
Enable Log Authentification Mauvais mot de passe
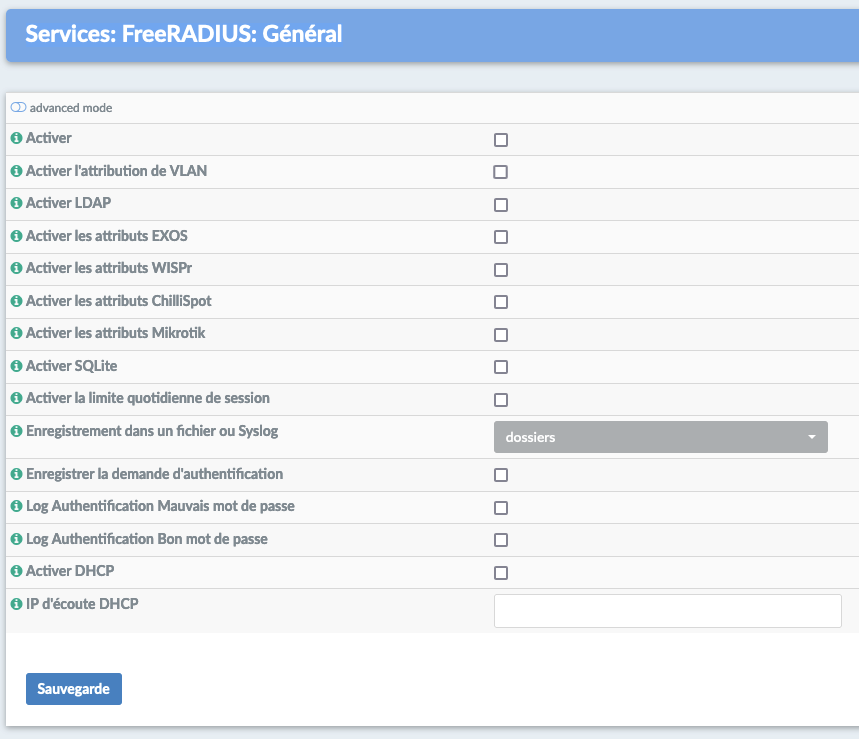click(x=501, y=508)
